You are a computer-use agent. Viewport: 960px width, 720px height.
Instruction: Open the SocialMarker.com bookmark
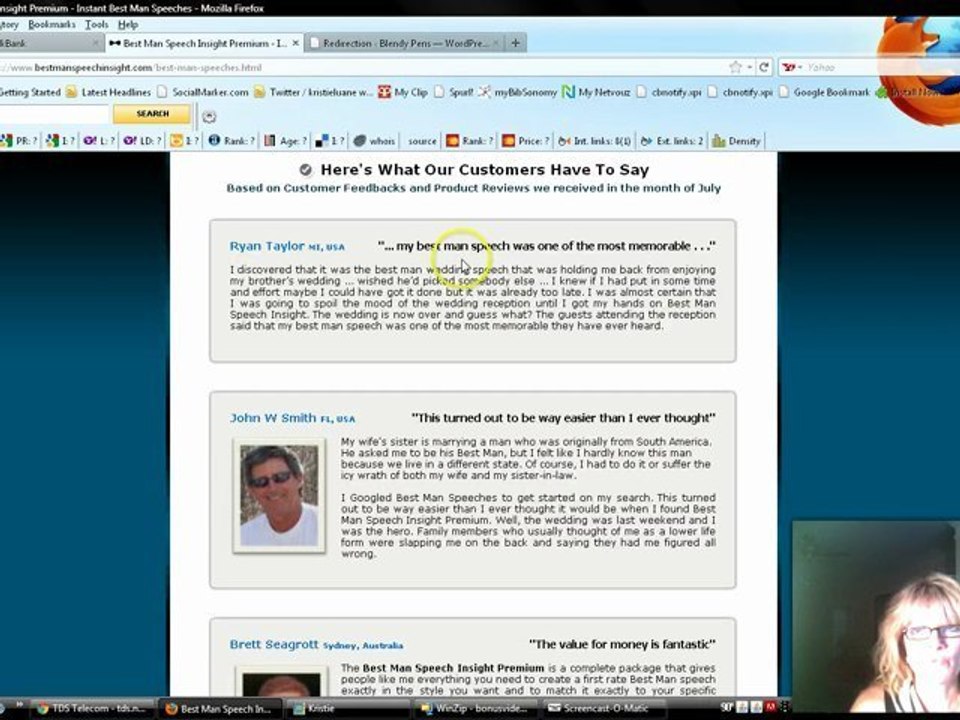pyautogui.click(x=203, y=92)
